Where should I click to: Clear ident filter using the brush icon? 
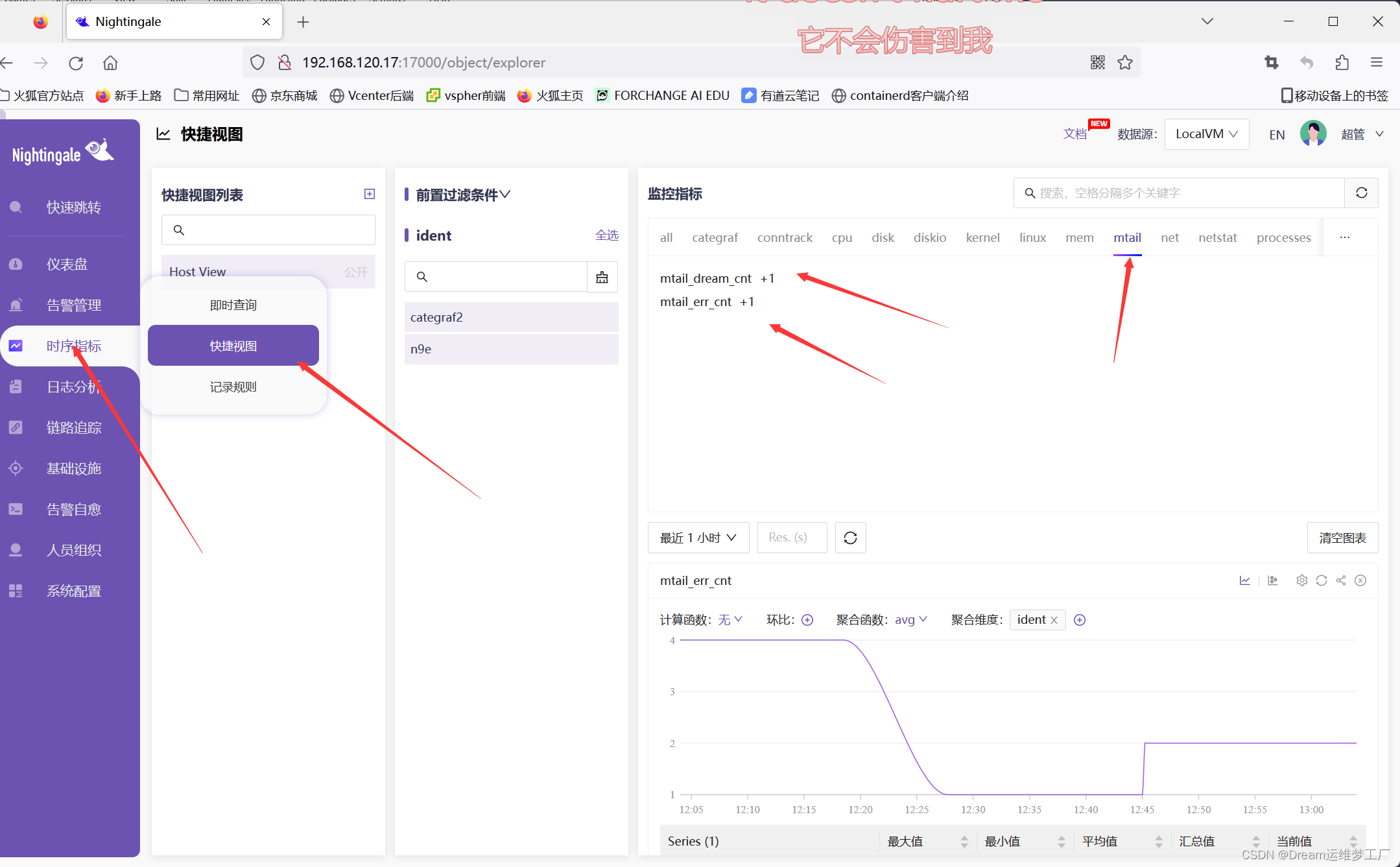(602, 277)
